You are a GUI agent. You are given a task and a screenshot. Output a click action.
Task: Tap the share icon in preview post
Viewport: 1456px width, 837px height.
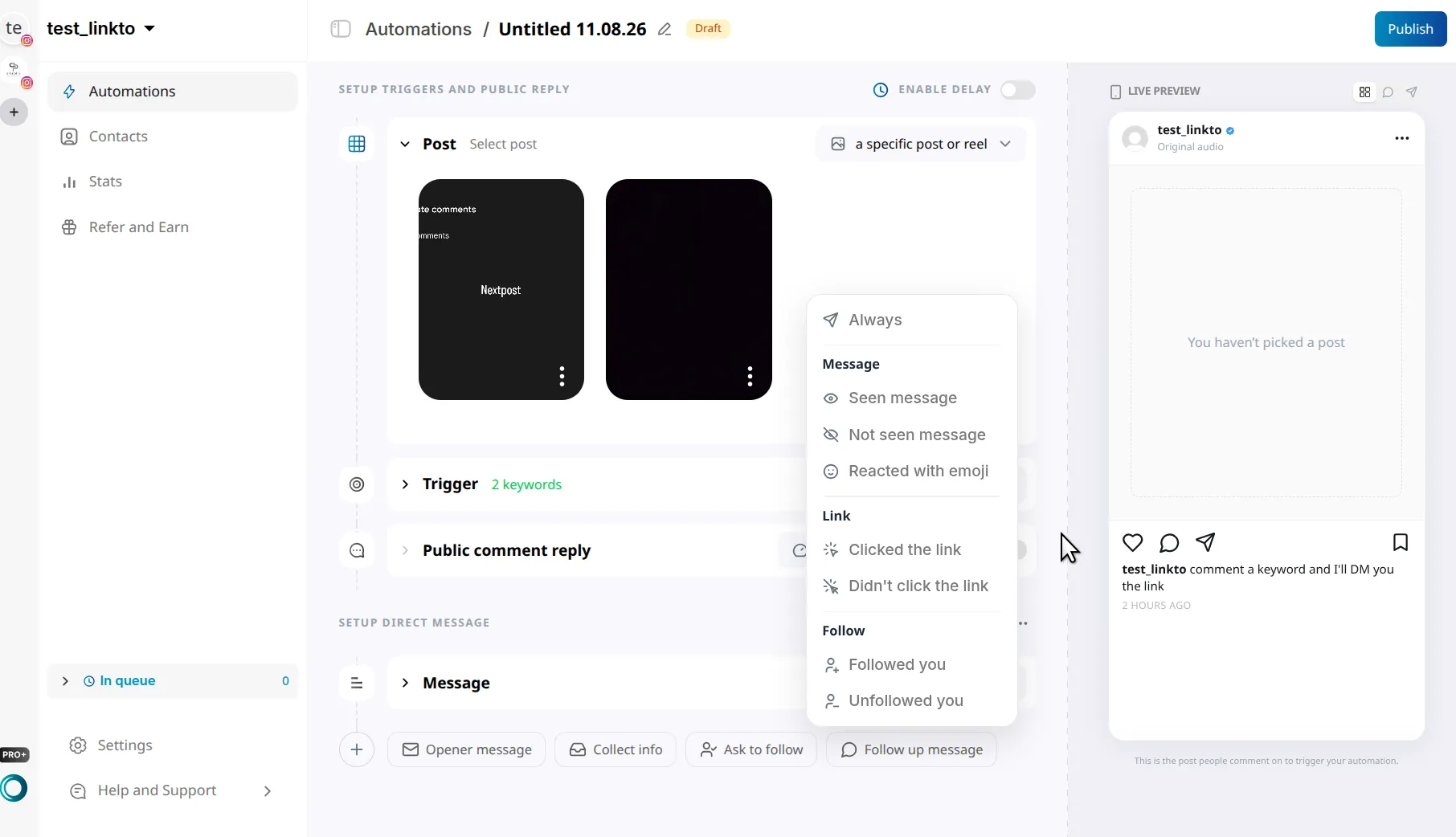[1205, 542]
